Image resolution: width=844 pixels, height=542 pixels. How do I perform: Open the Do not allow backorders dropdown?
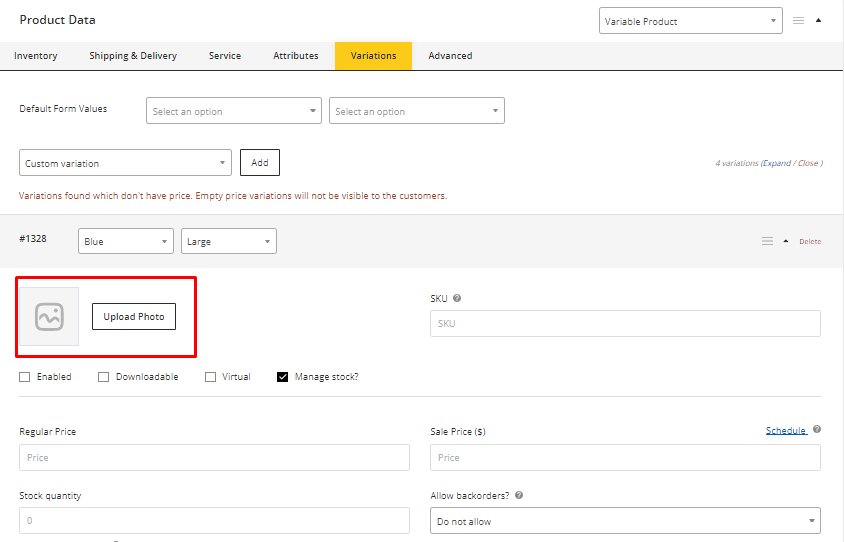(625, 521)
